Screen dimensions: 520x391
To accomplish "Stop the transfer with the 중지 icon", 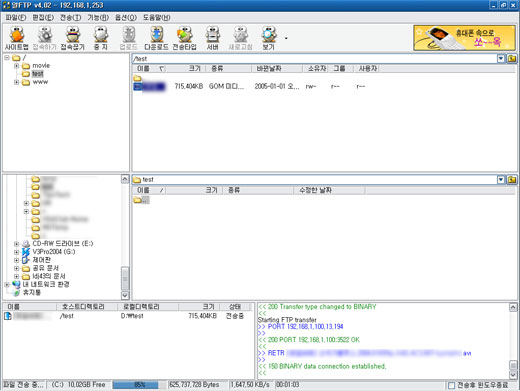I will (x=101, y=38).
